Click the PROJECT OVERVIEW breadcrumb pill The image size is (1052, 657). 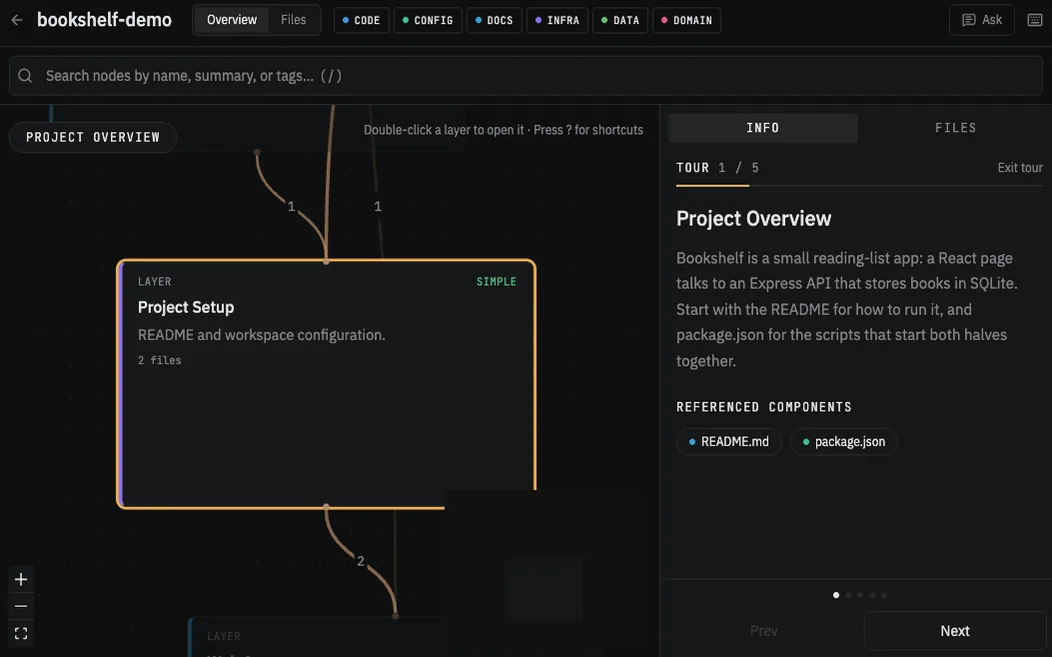pos(93,137)
